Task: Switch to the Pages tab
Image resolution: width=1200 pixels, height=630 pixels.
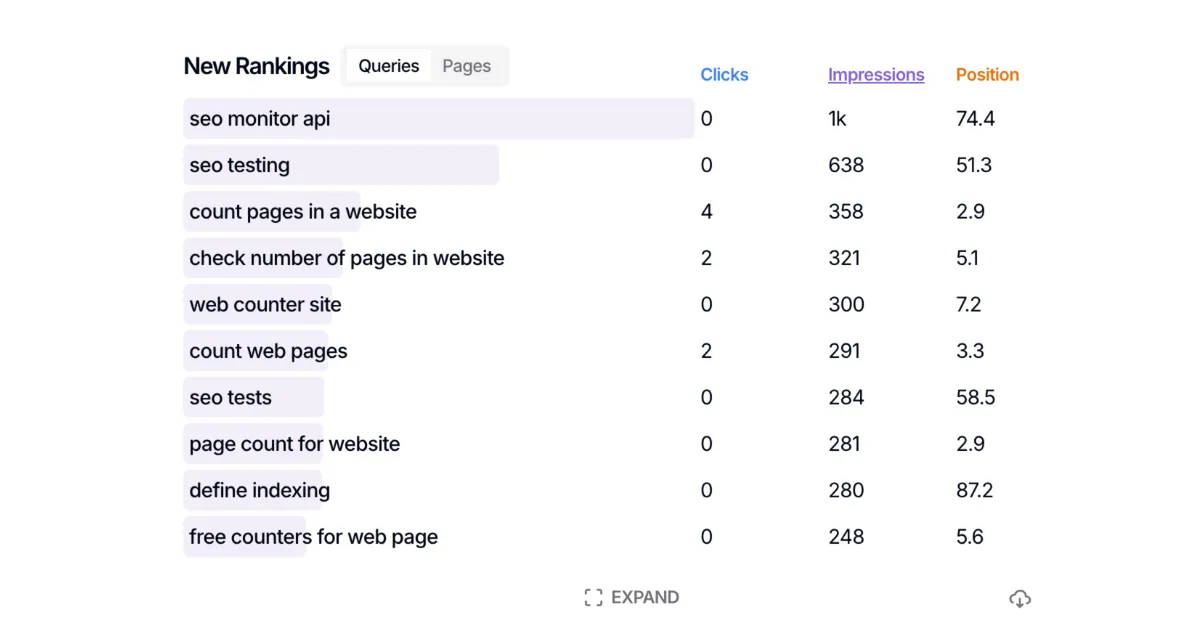Action: pos(466,66)
